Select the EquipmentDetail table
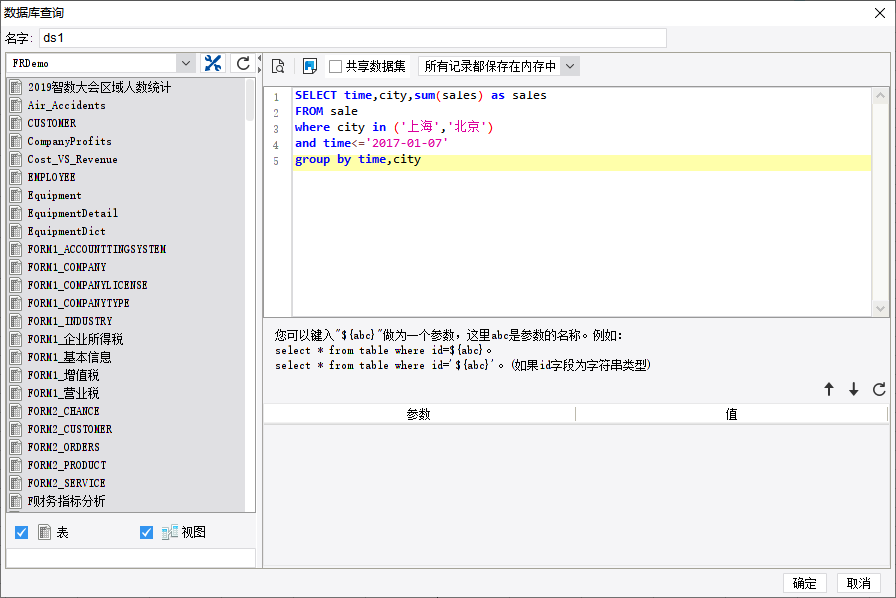The image size is (896, 598). pos(73,213)
